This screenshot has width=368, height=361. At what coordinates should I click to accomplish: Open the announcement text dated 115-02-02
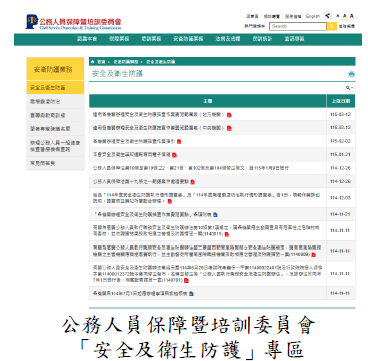point(134,141)
